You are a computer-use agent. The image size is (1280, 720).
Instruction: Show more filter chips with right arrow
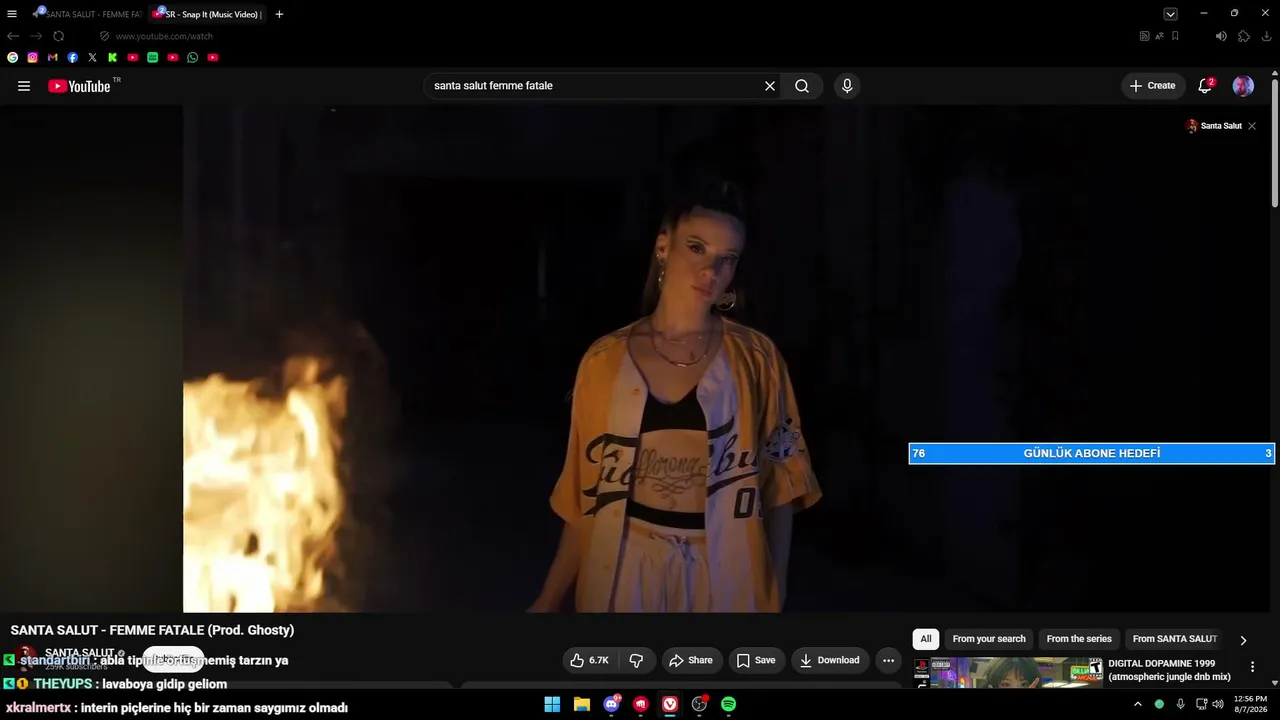(x=1243, y=640)
